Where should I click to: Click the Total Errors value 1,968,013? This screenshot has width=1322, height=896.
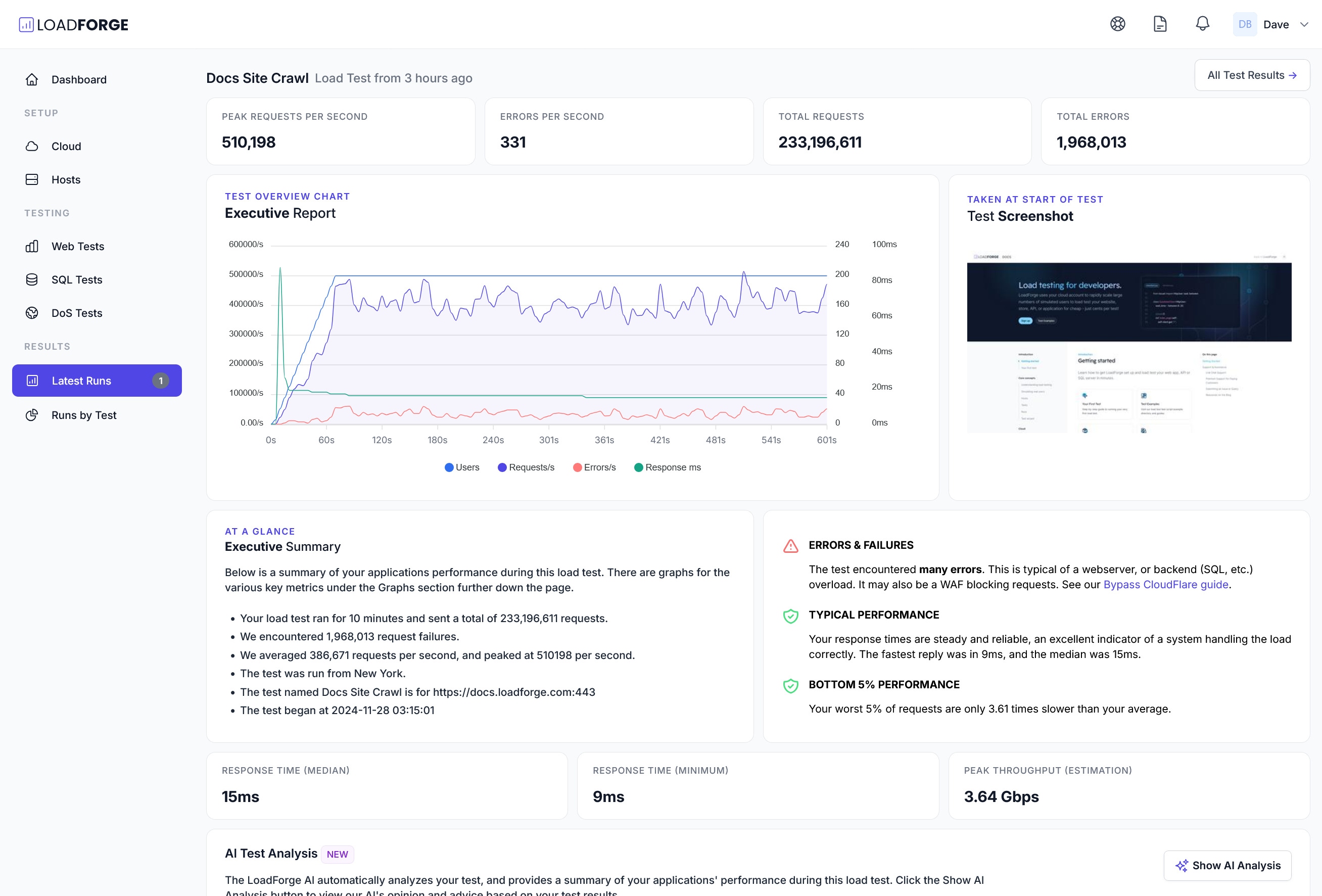pos(1091,142)
